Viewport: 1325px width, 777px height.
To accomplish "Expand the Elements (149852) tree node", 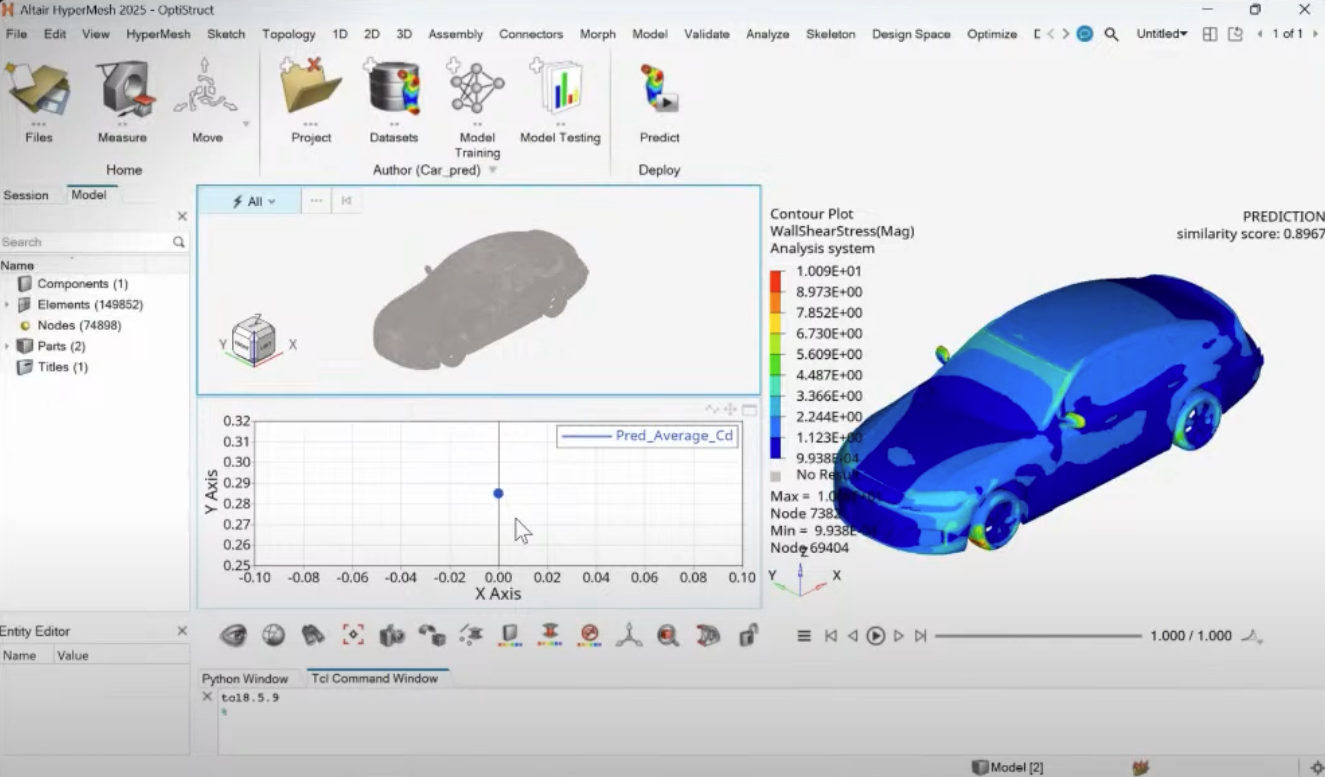I will point(7,305).
